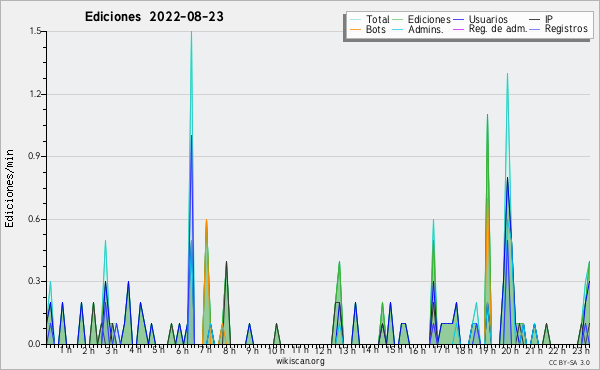Click the 'CC BY-SA 3.0' license text

569,362
